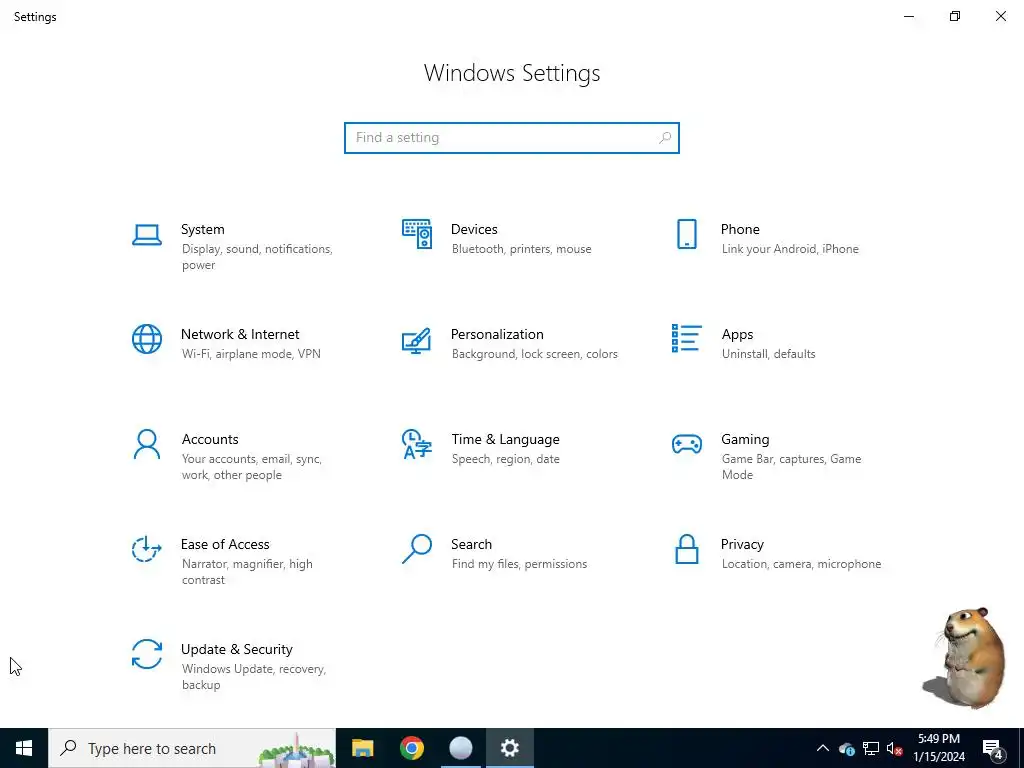Click the Windows Settings heading

[x=512, y=73]
